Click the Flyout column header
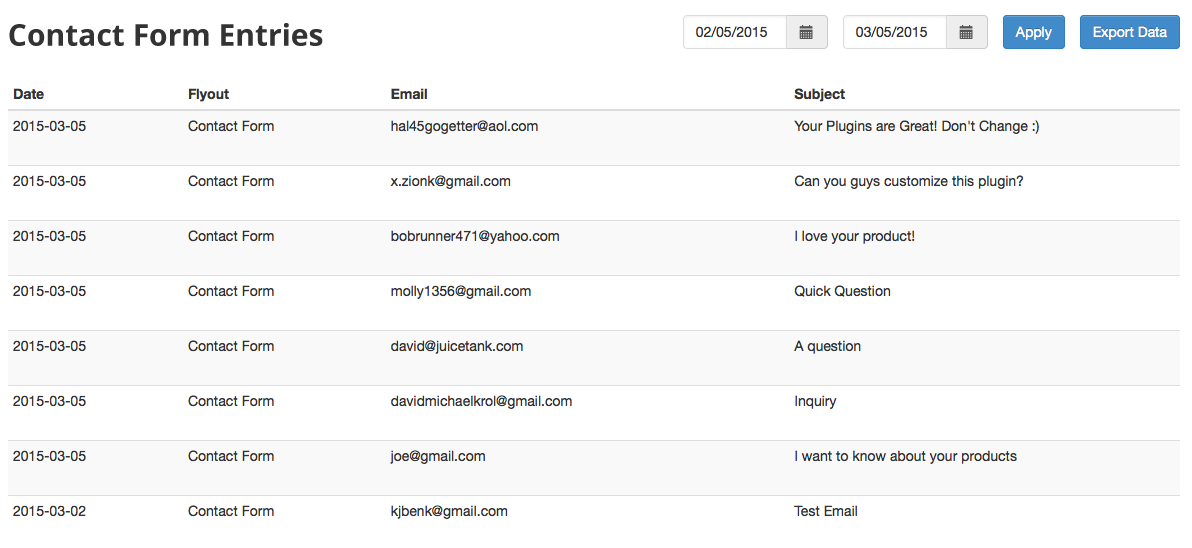1192x548 pixels. tap(208, 94)
